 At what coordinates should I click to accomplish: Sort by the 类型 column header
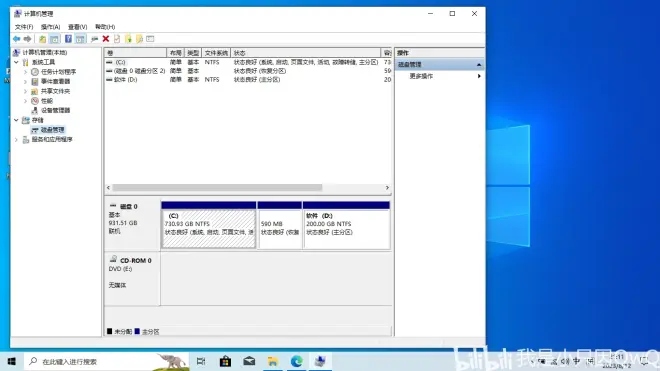click(193, 53)
